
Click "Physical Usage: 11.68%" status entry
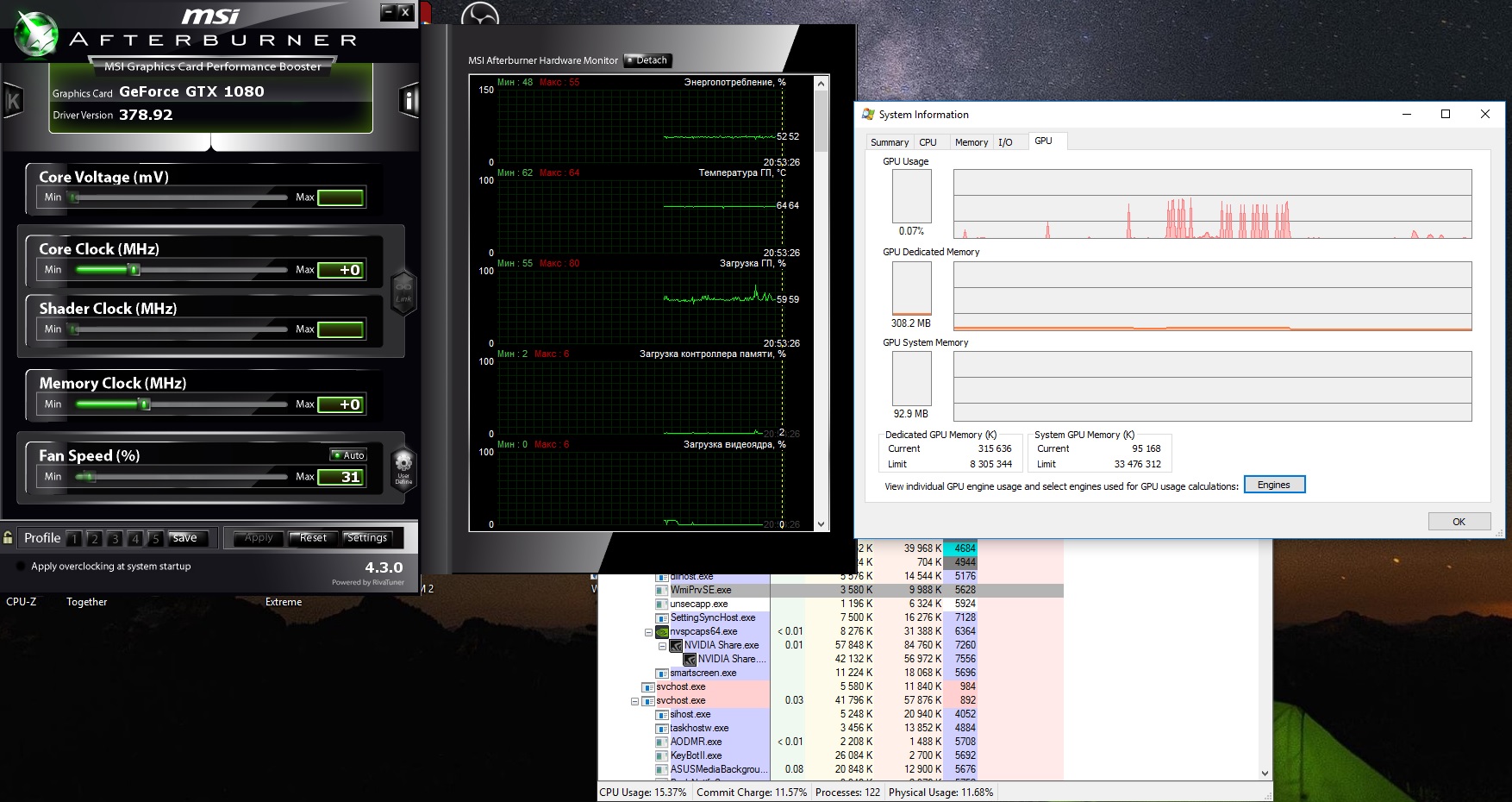[941, 793]
